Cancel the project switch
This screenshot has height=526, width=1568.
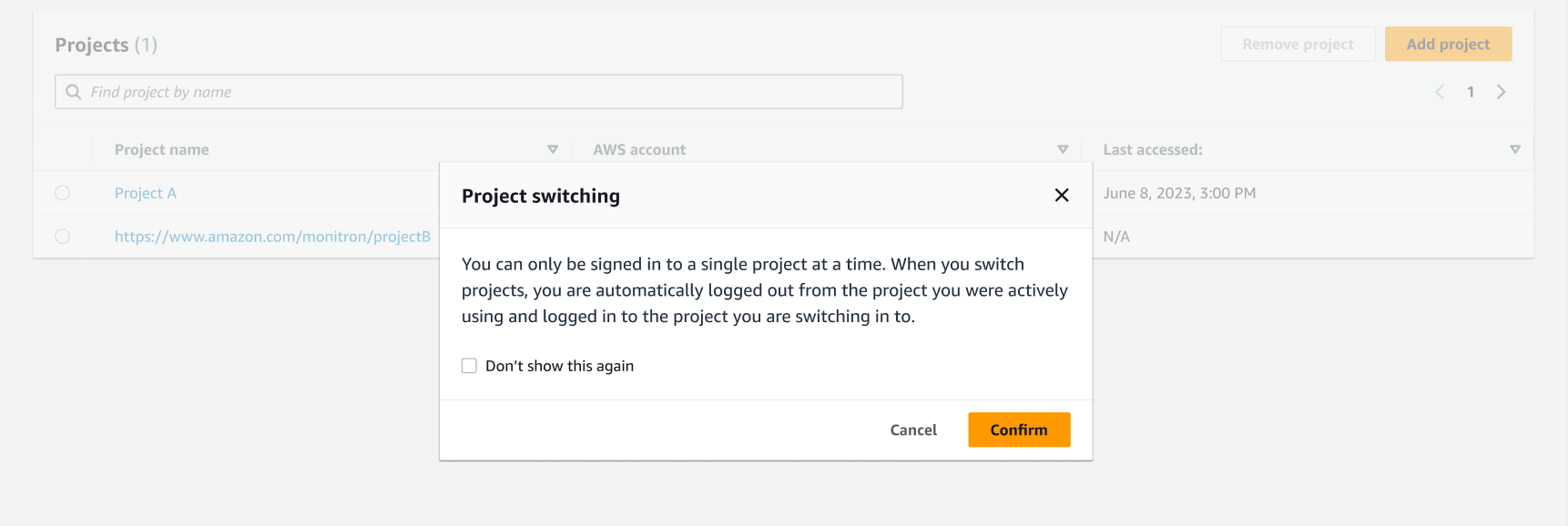[913, 429]
